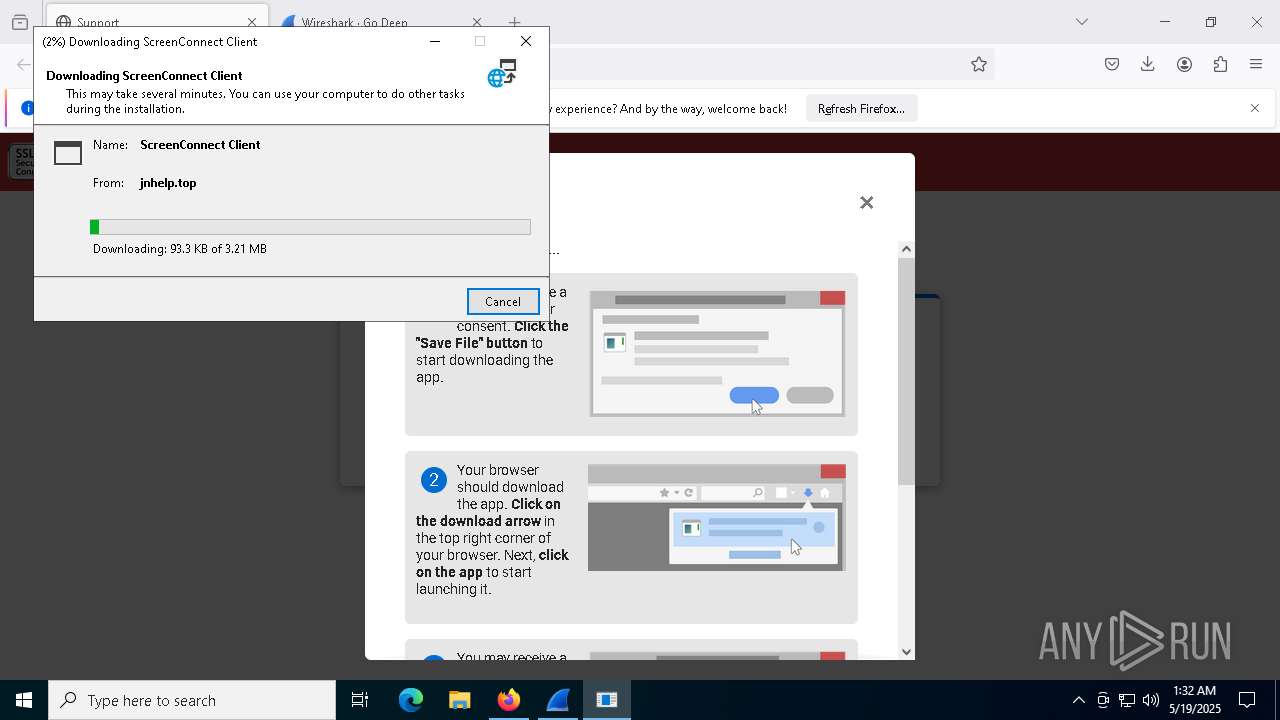Open the Extensions puzzle icon
This screenshot has width=1280, height=720.
(1220, 64)
